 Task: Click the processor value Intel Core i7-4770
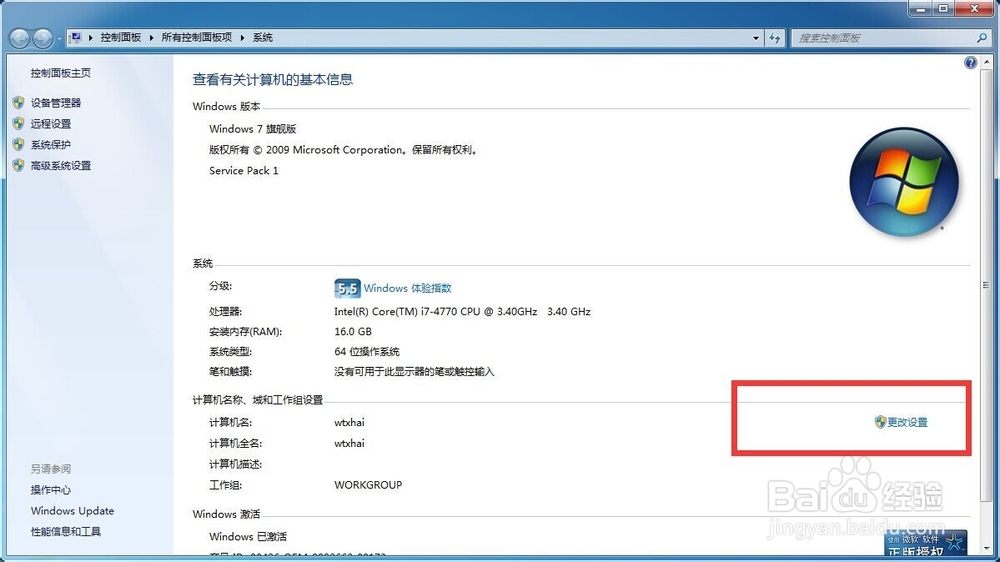click(x=462, y=312)
